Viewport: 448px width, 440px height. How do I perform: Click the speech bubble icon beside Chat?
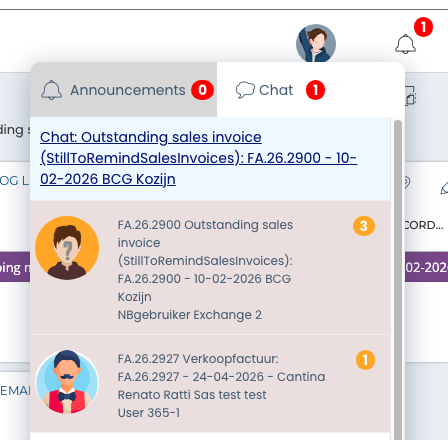(x=245, y=90)
